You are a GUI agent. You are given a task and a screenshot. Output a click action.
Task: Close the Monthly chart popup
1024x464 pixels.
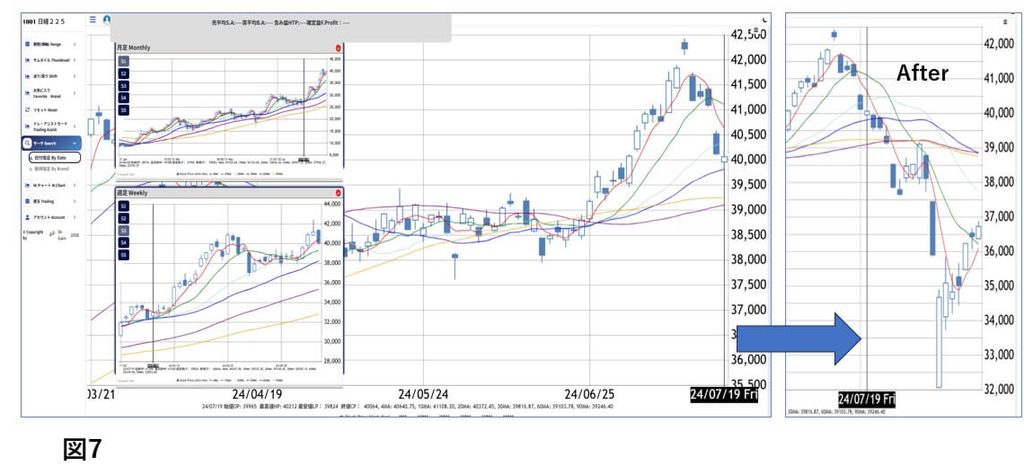pyautogui.click(x=338, y=48)
